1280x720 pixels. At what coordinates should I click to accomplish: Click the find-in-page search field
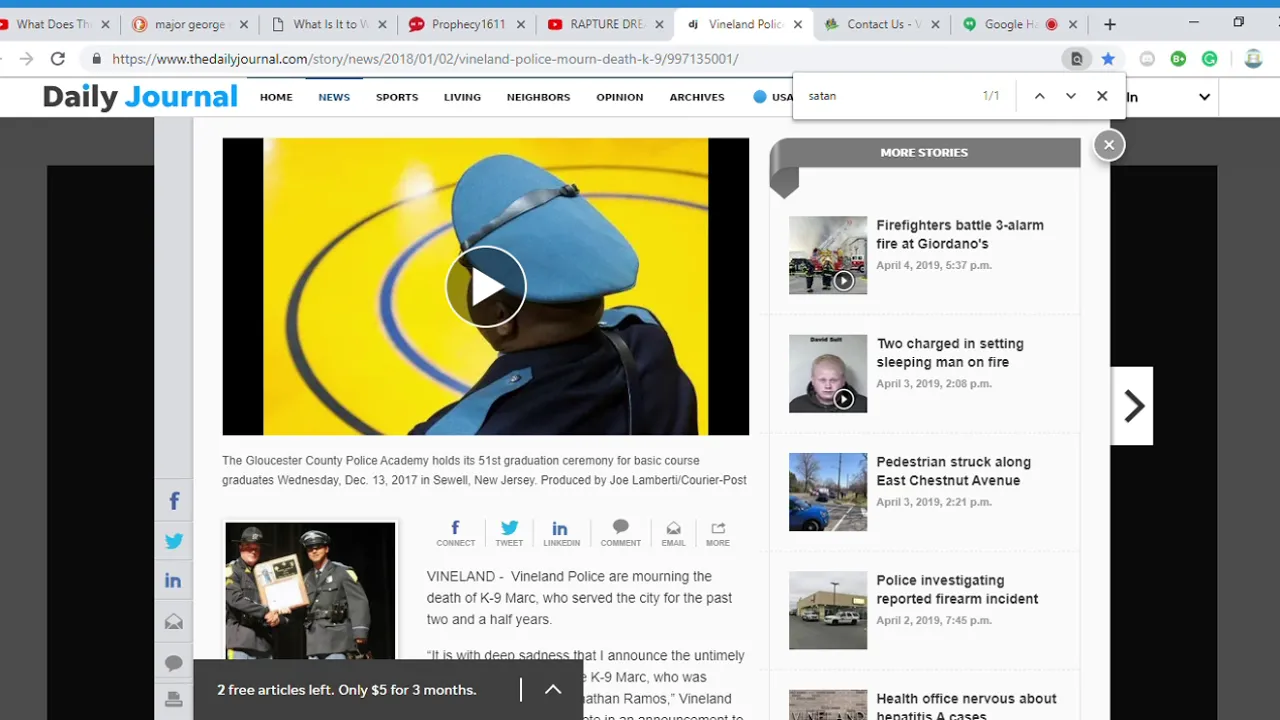coord(888,96)
